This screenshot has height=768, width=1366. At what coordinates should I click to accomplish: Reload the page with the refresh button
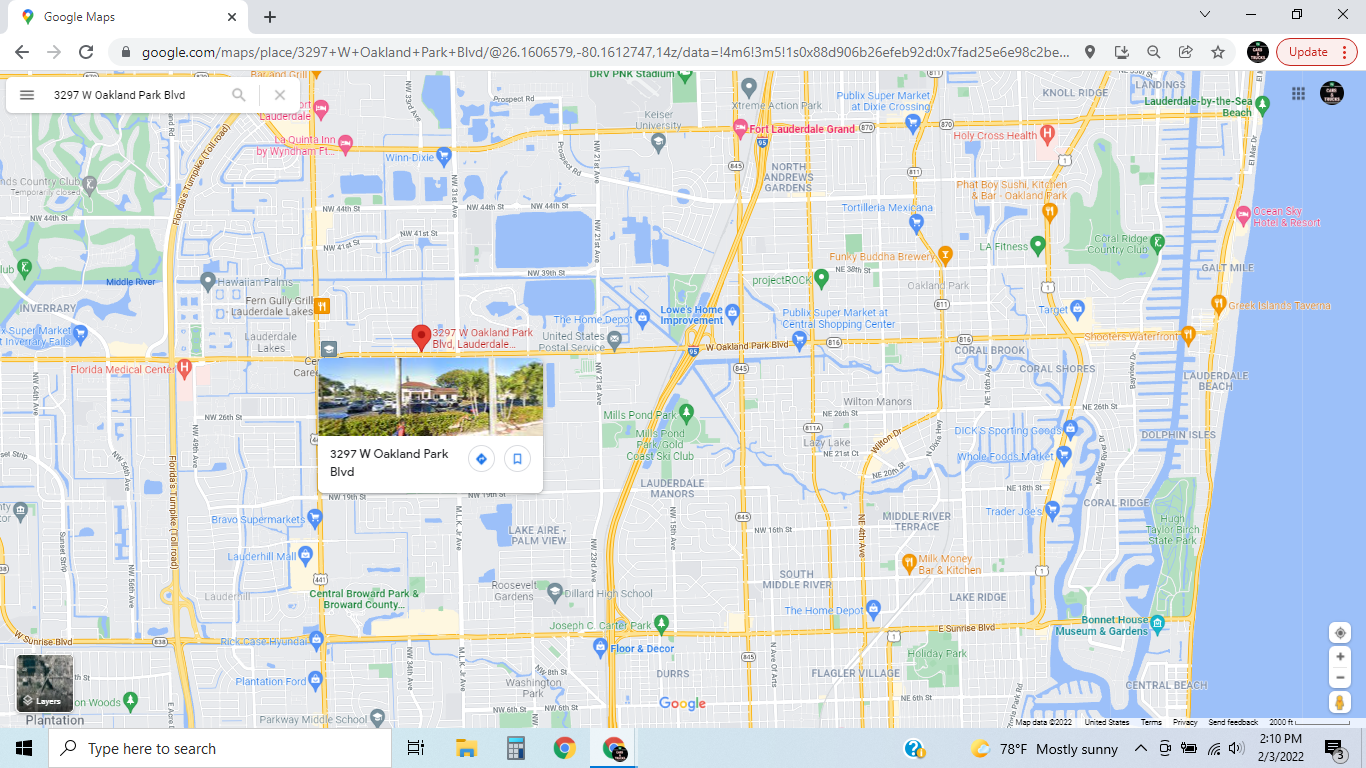[x=86, y=52]
